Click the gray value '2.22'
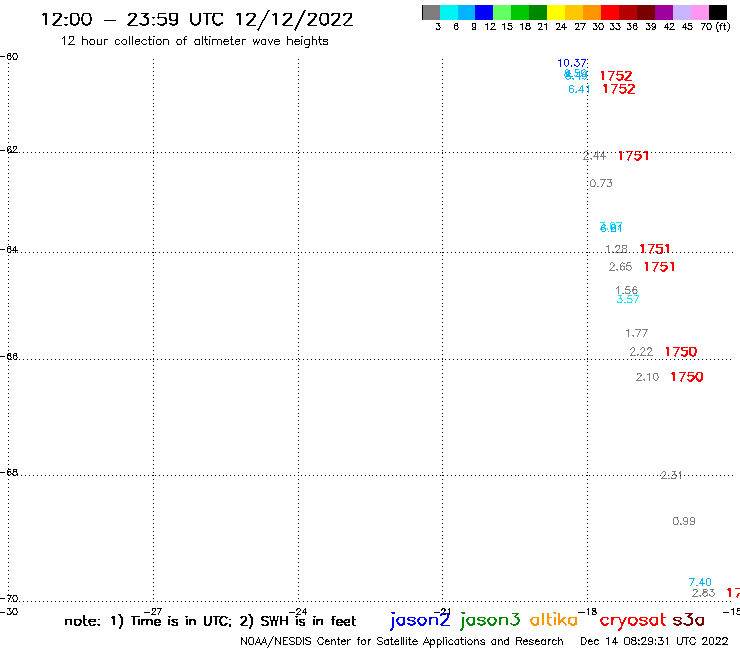The height and width of the screenshot is (650, 740). tap(641, 352)
